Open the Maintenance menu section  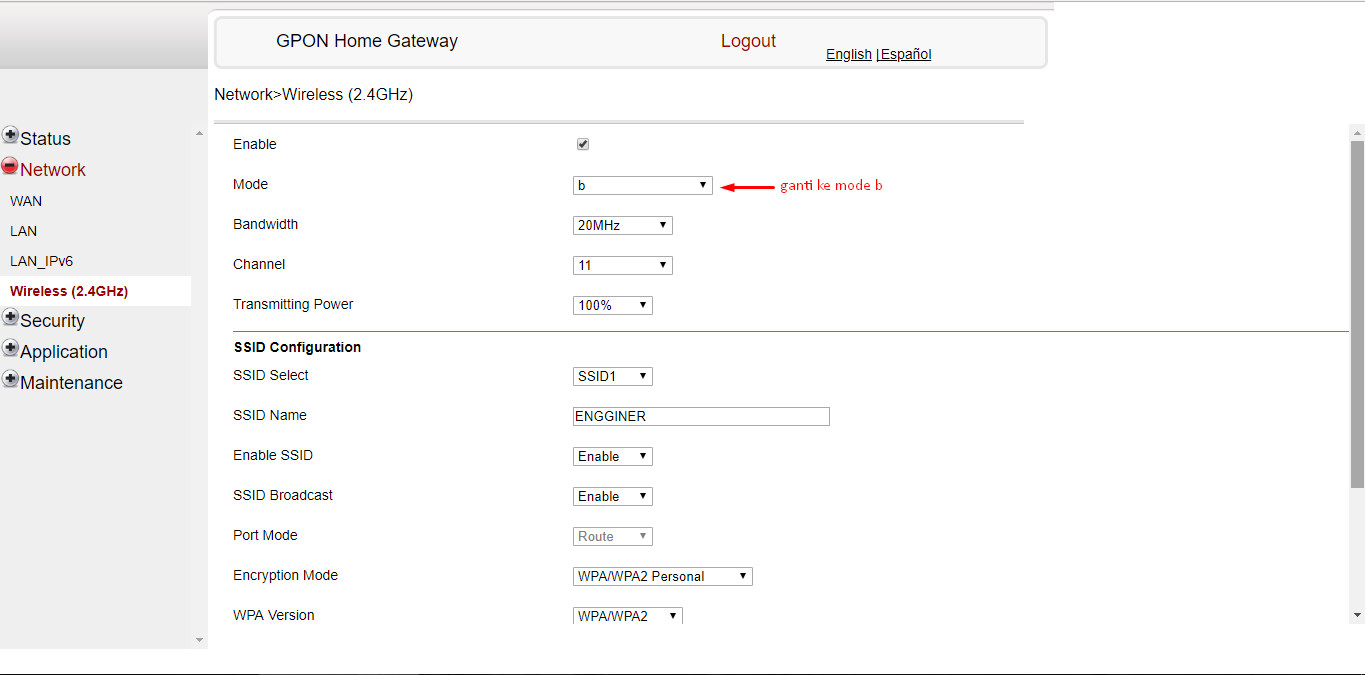pos(71,383)
